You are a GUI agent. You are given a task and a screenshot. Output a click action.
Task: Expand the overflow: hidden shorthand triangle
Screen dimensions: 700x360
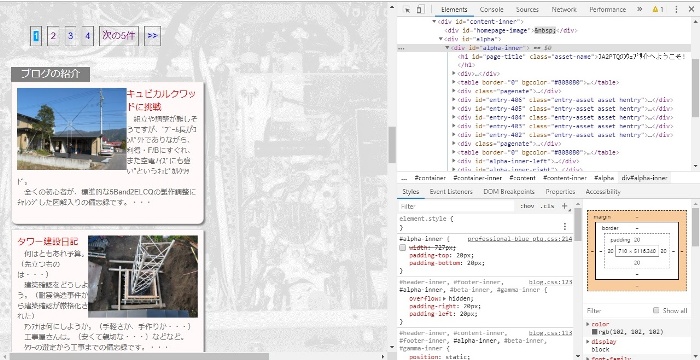(444, 298)
